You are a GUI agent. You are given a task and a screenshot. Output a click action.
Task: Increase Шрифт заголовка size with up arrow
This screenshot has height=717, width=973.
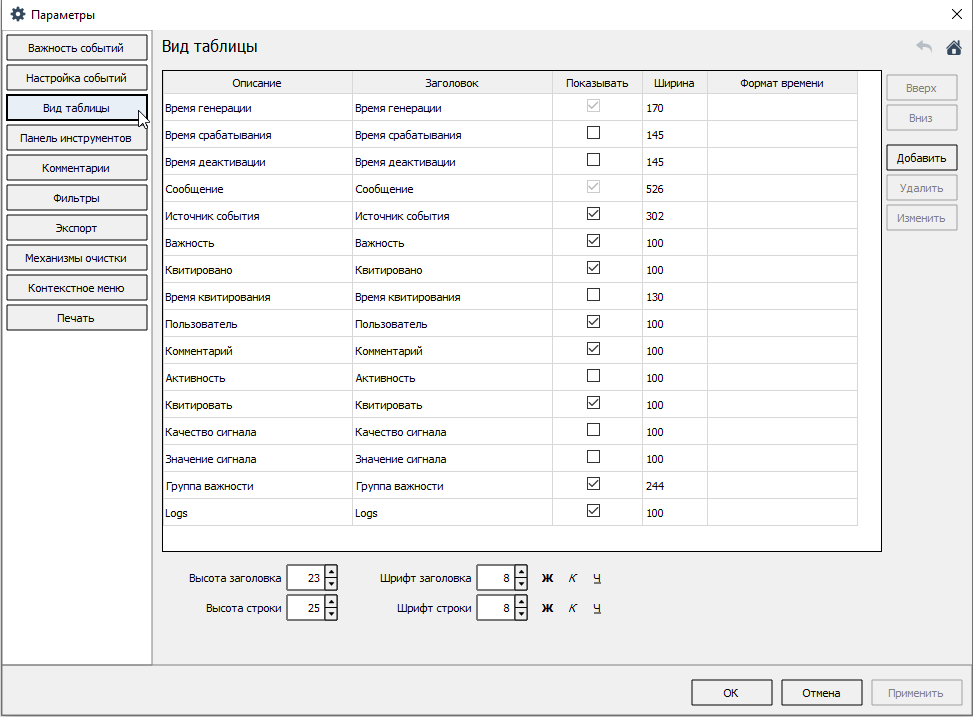(521, 572)
